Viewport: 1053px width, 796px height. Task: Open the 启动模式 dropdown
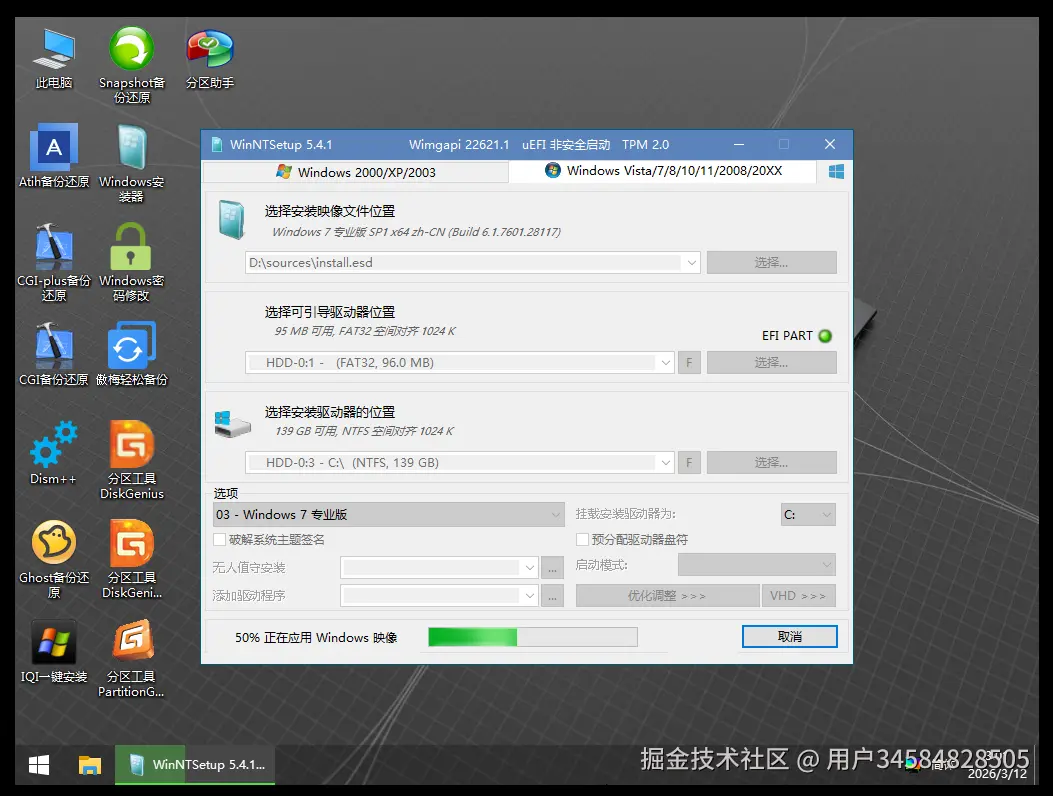tap(757, 565)
